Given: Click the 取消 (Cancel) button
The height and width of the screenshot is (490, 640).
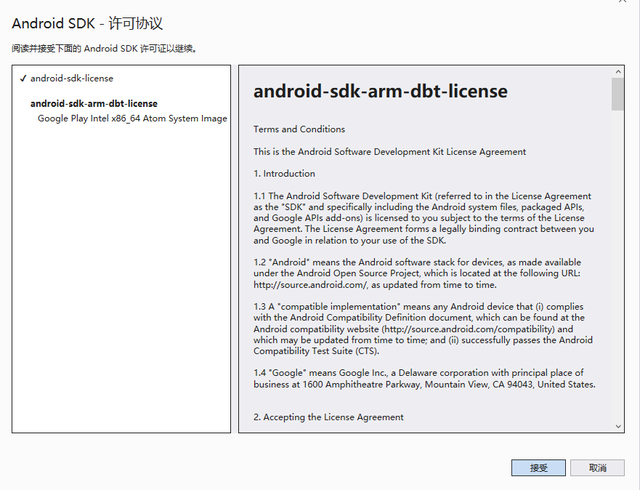Looking at the screenshot, I should click(597, 468).
